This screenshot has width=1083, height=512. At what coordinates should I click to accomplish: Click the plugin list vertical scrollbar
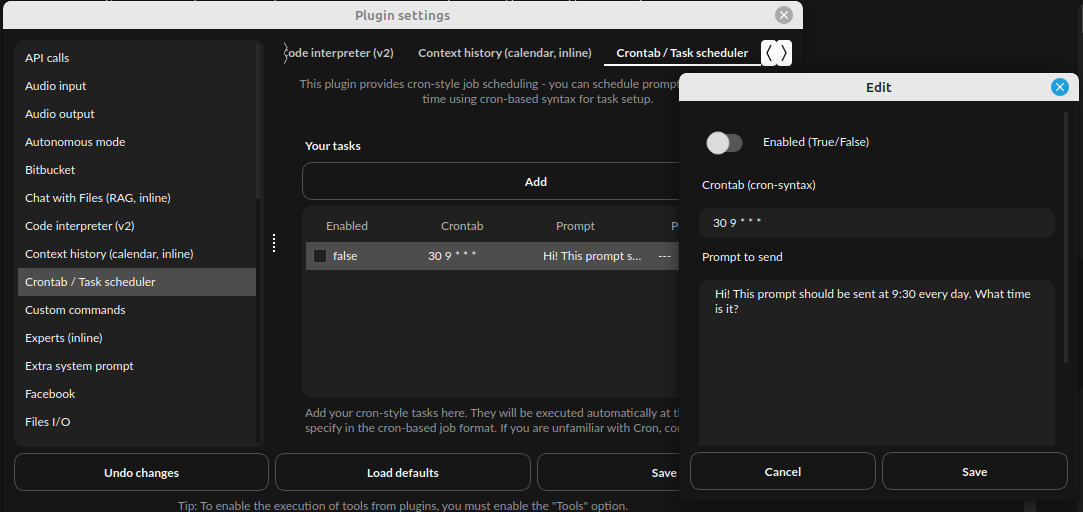click(x=259, y=122)
